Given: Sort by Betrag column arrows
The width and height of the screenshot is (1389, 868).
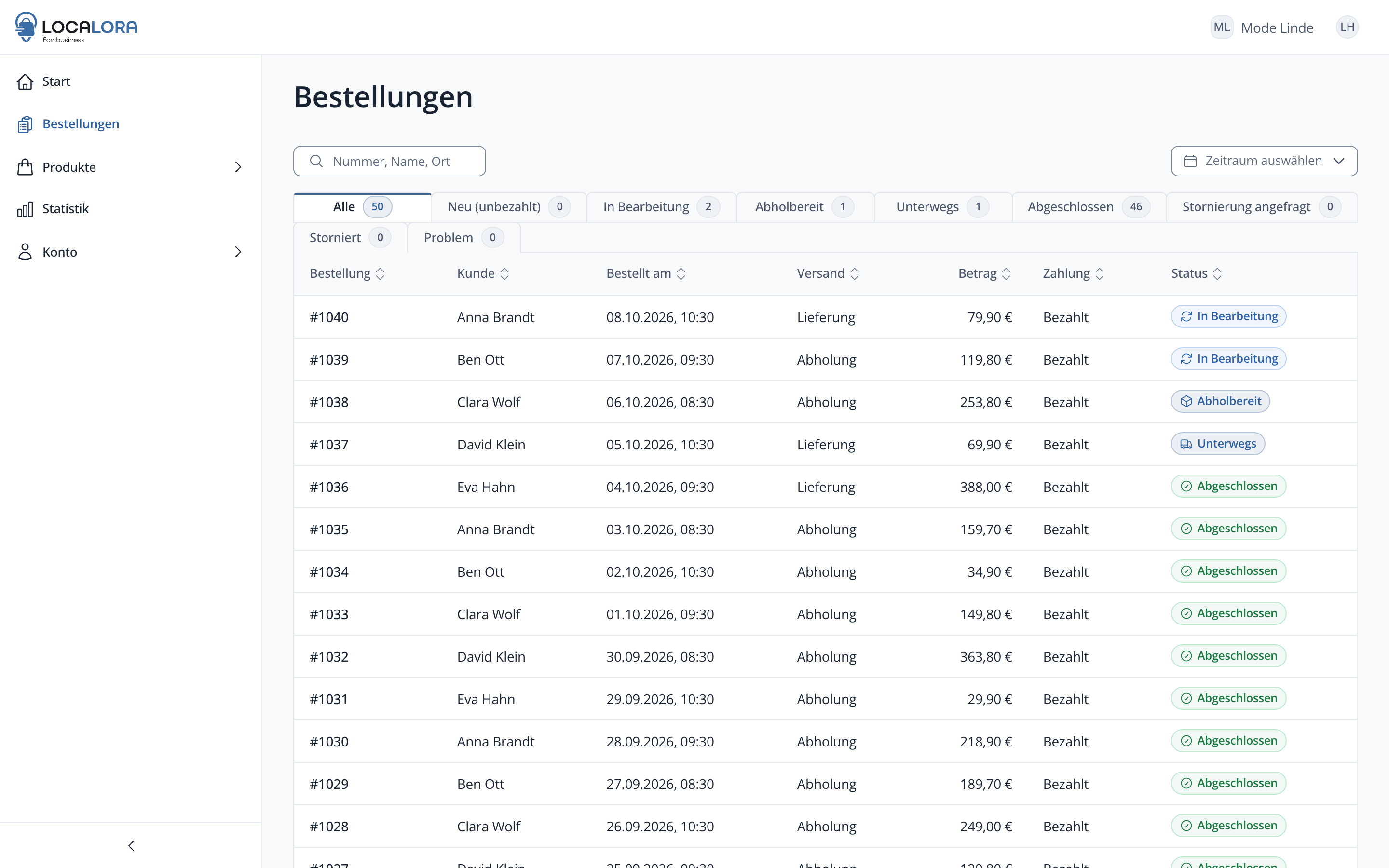Looking at the screenshot, I should (1006, 274).
